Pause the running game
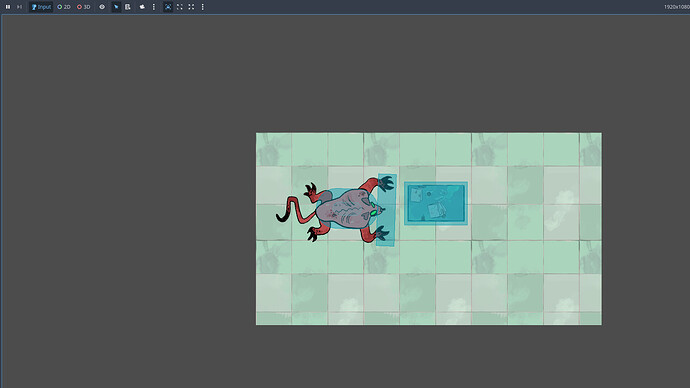Screen dimensions: 690x388 pos(8,7)
